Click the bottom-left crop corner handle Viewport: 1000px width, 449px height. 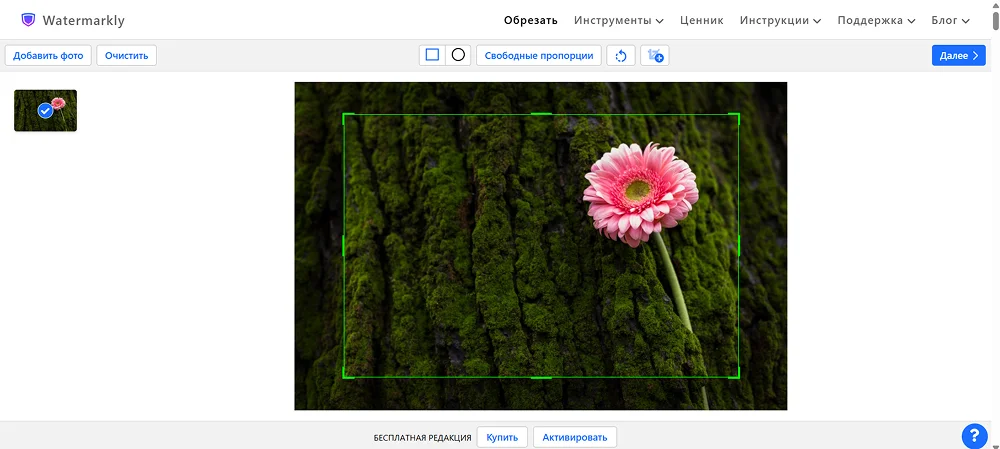pyautogui.click(x=345, y=376)
